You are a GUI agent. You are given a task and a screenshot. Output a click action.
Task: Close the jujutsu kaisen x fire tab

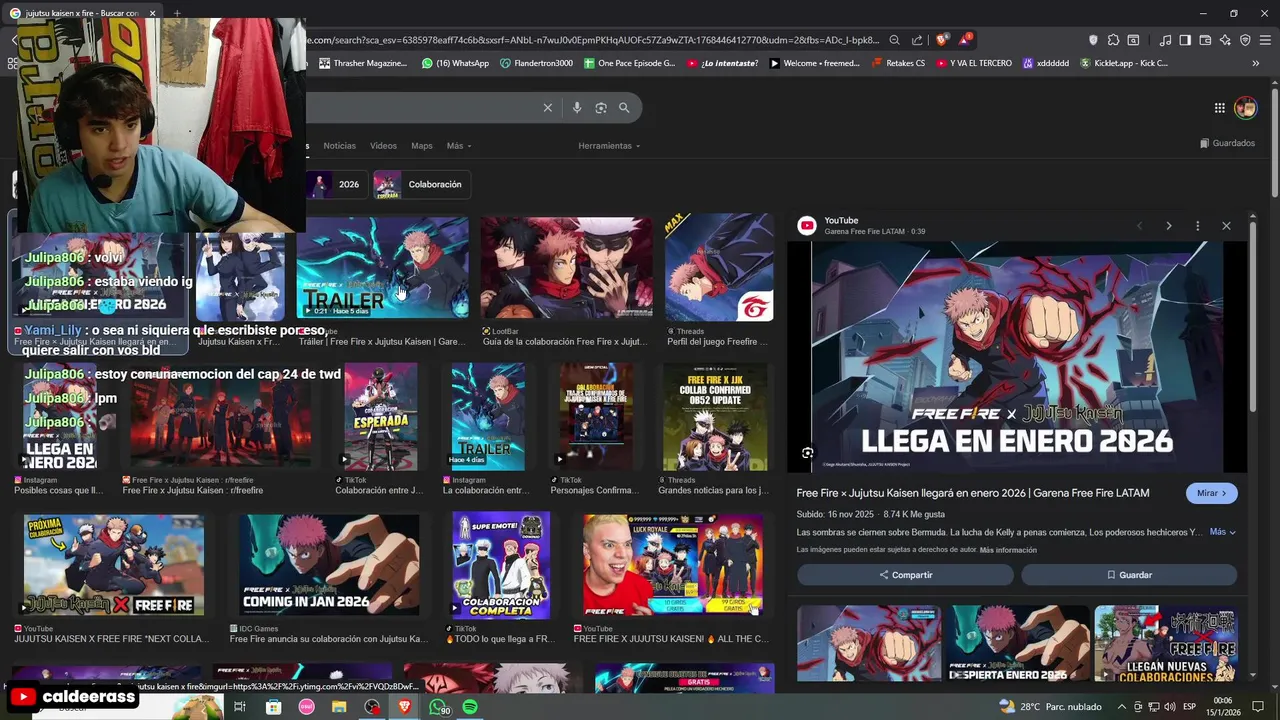[152, 13]
